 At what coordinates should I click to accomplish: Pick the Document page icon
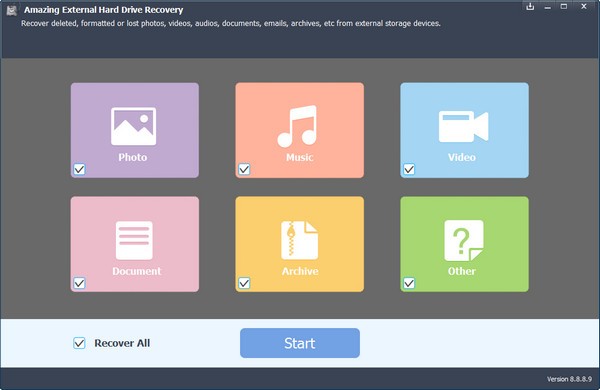pos(134,240)
